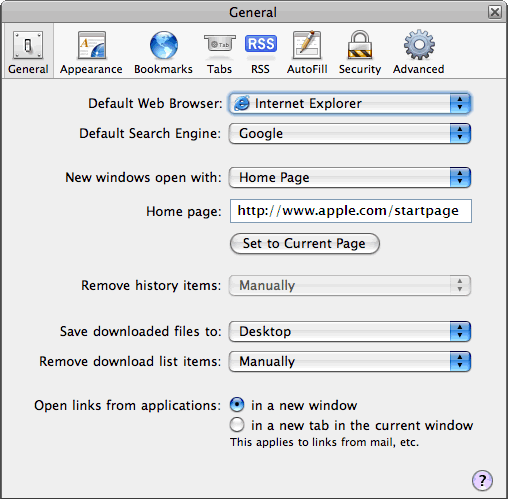Expand the Default Search Engine menu

pyautogui.click(x=350, y=133)
